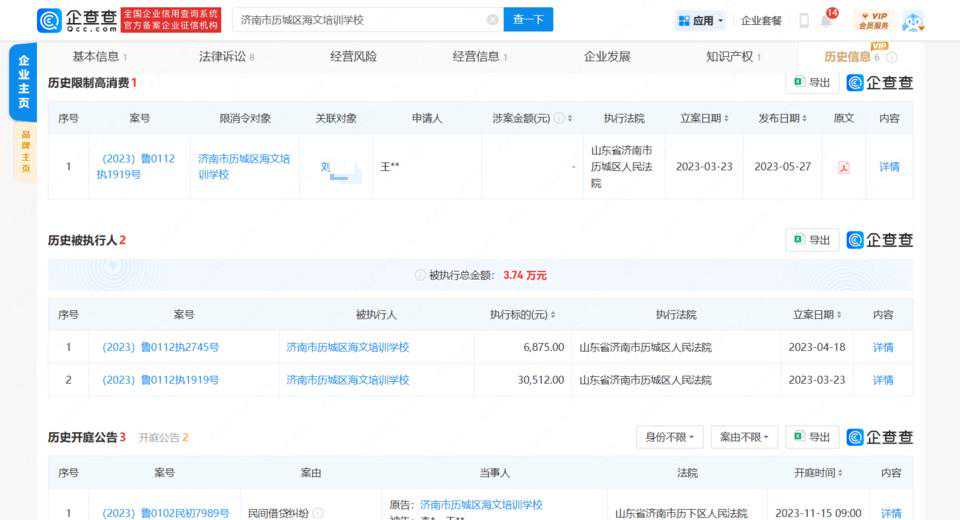This screenshot has height=520, width=960.
Task: Open the PDF original document icon
Action: (x=843, y=167)
